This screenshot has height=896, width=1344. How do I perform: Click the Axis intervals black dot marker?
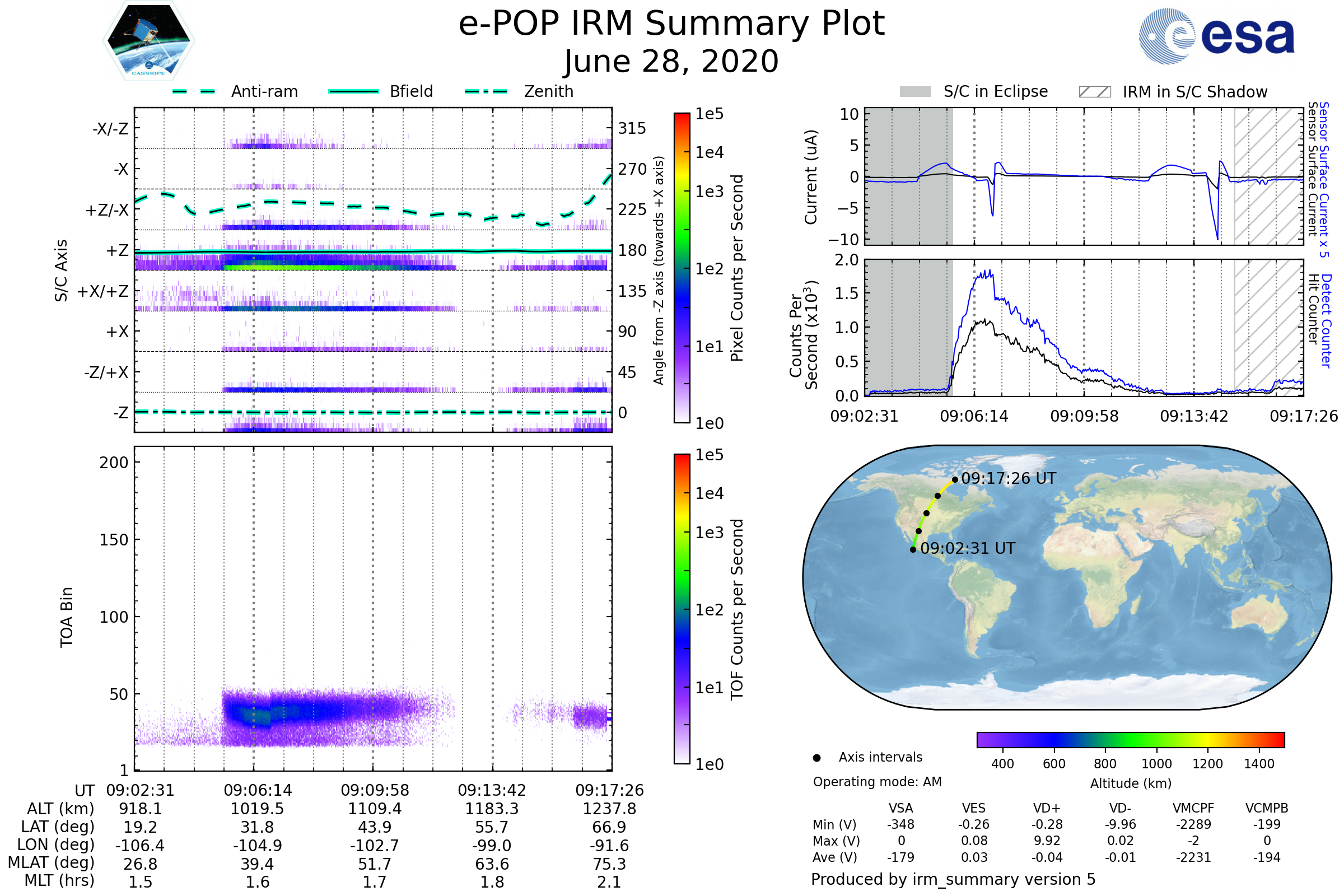[x=816, y=758]
